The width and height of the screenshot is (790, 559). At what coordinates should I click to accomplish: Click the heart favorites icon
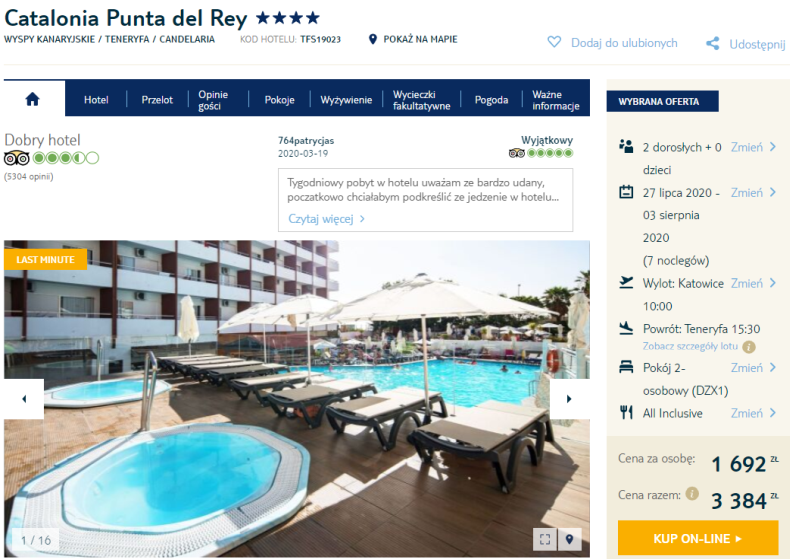[x=554, y=42]
